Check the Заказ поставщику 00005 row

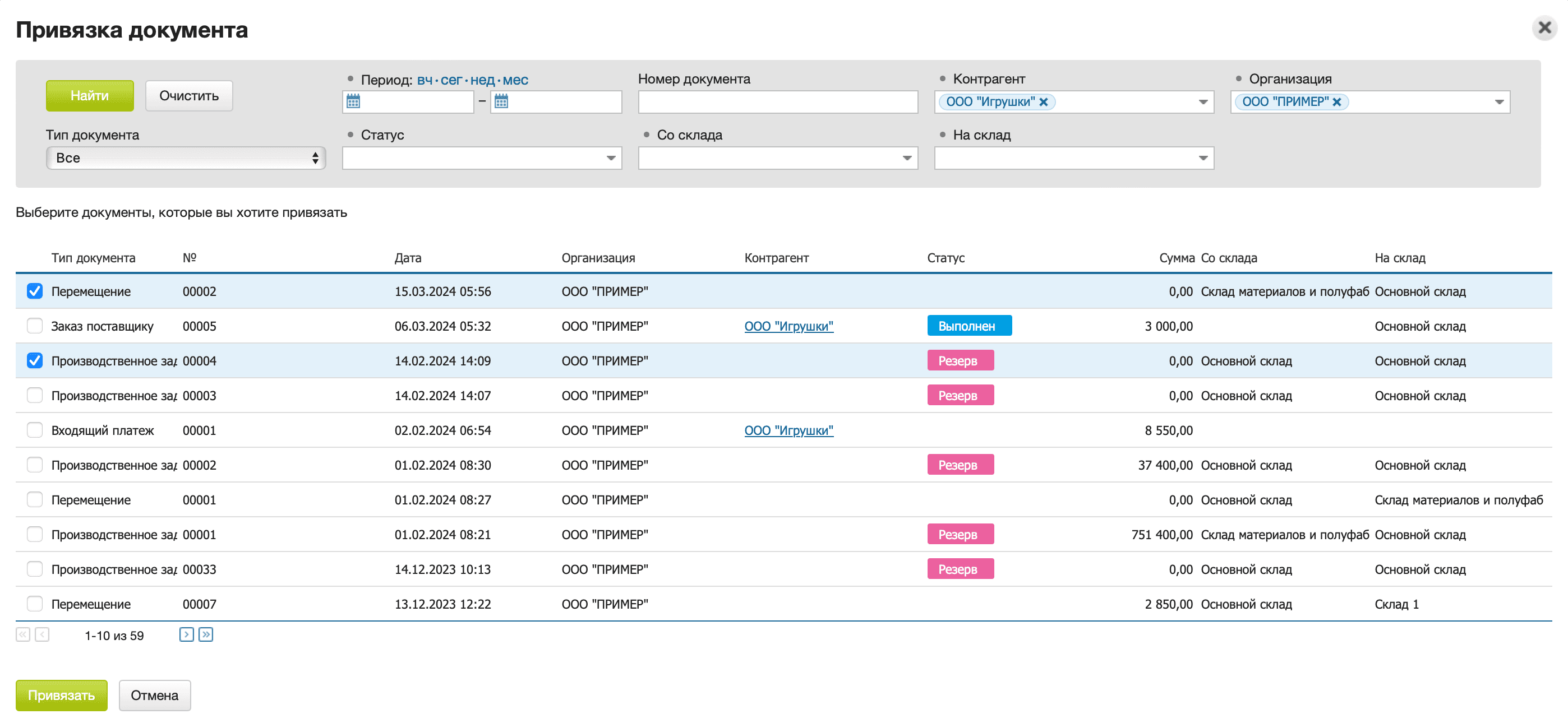point(35,326)
